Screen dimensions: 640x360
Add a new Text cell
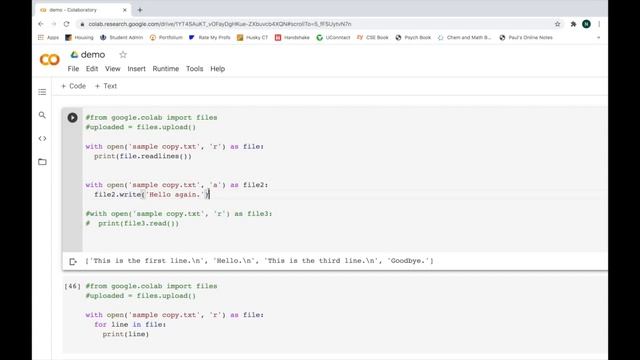(106, 86)
